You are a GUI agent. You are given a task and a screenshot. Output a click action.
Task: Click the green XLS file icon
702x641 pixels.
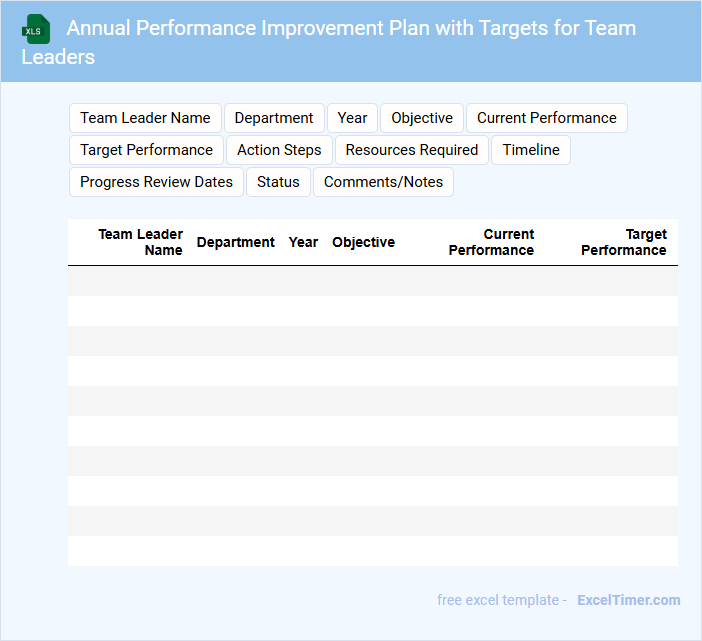[35, 29]
